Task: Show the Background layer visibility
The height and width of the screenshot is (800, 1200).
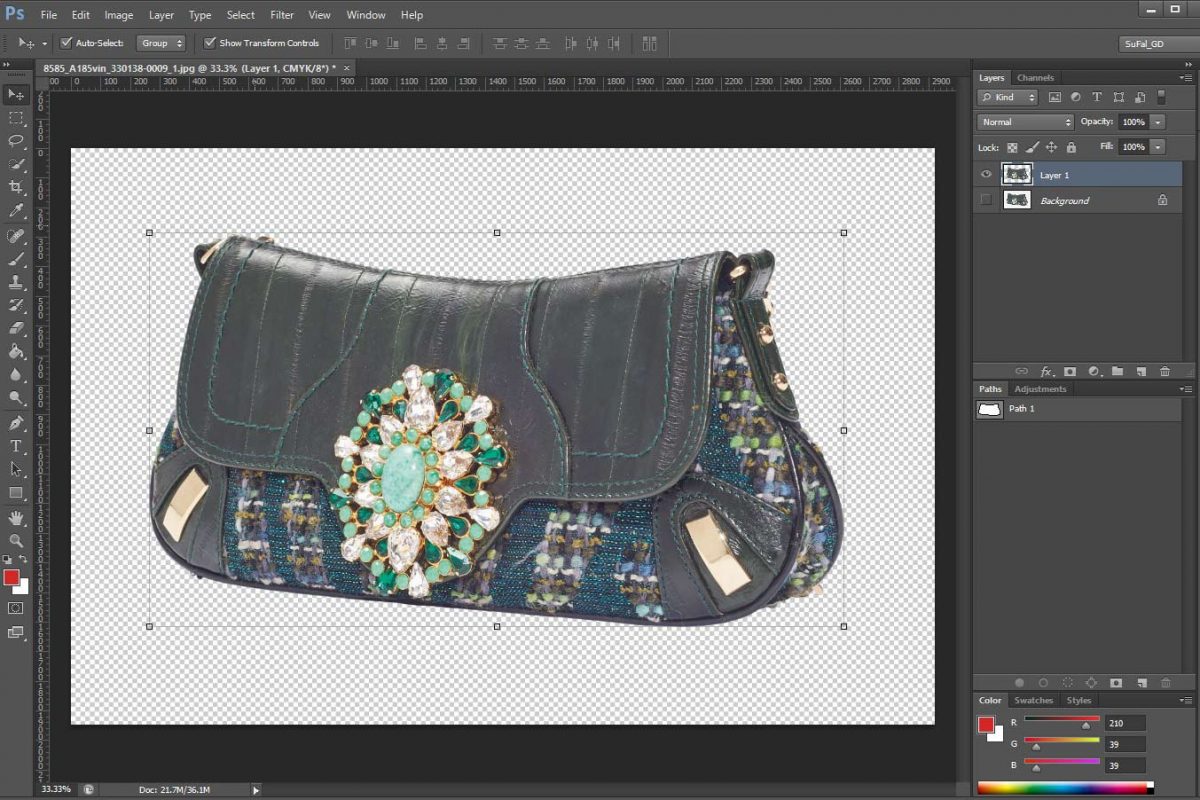Action: coord(985,200)
